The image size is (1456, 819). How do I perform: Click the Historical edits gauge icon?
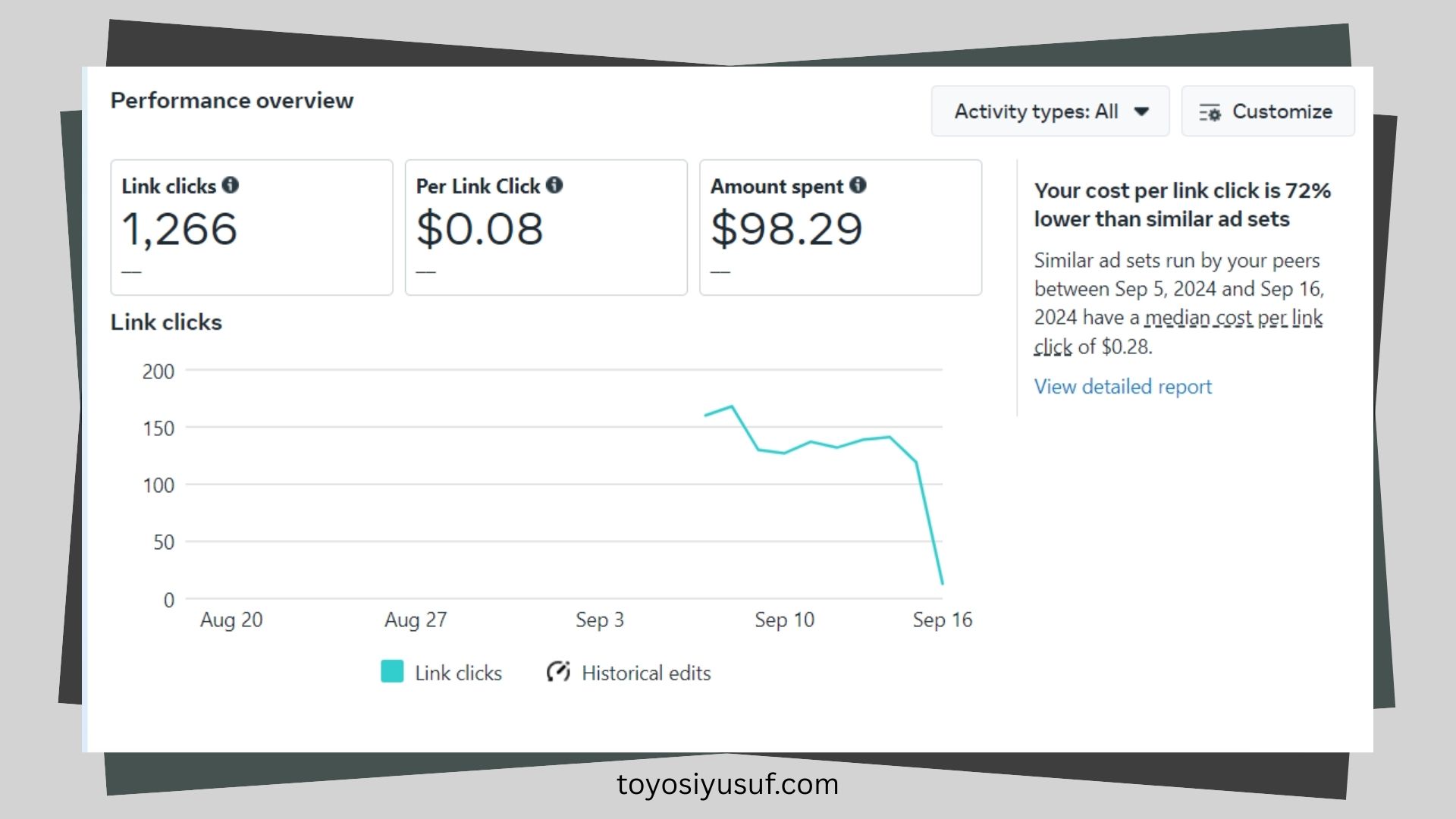click(558, 672)
